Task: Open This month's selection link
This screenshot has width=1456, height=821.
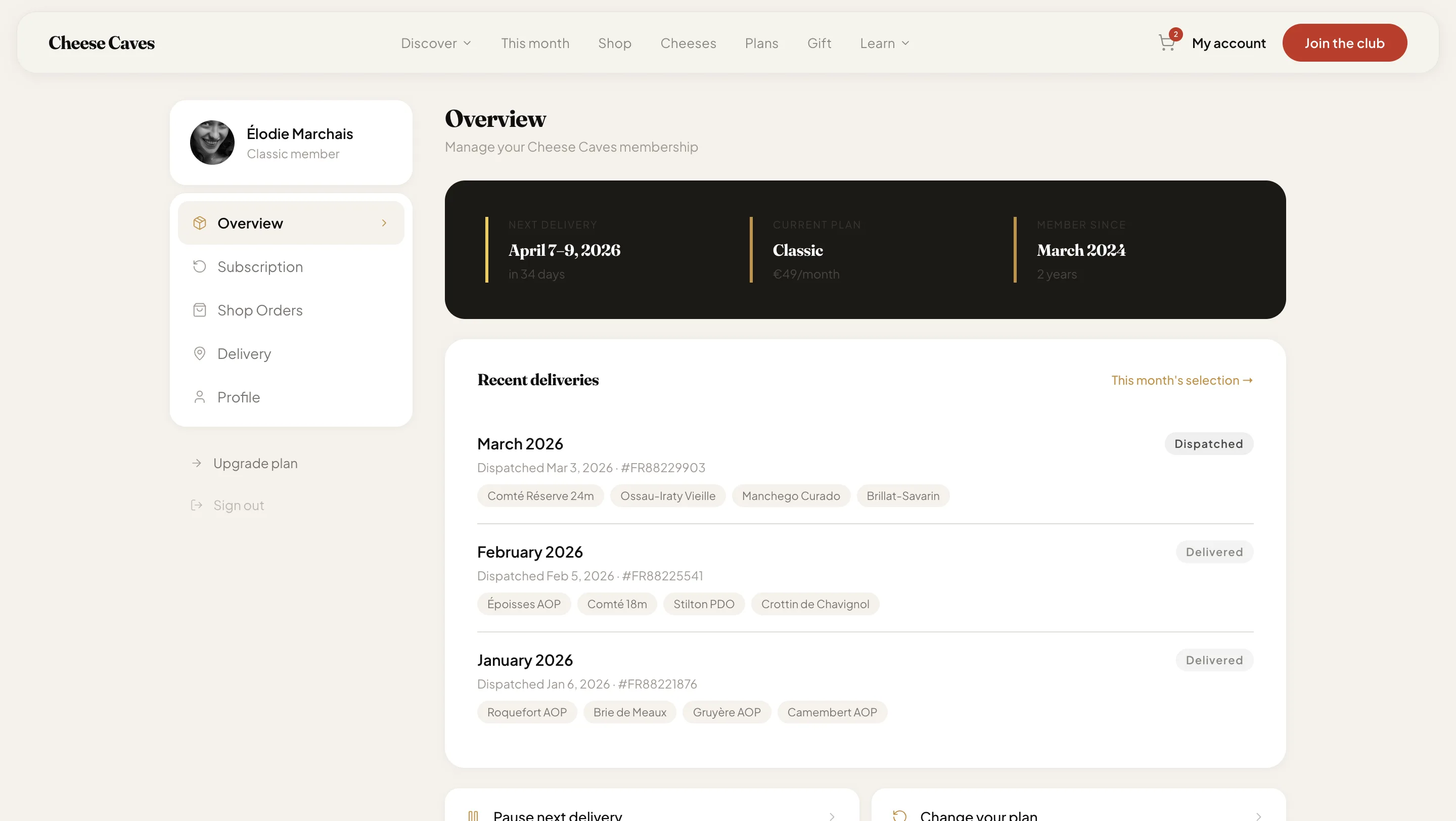Action: pos(1181,380)
